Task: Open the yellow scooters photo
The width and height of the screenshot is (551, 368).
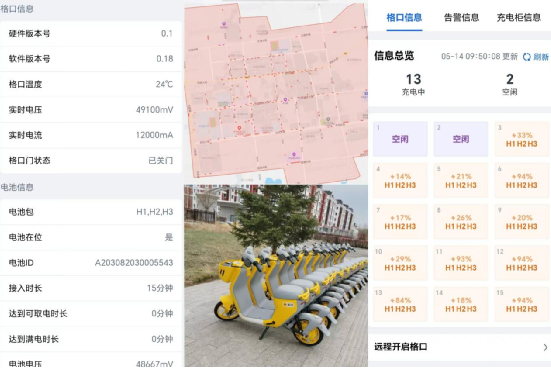Action: click(276, 276)
